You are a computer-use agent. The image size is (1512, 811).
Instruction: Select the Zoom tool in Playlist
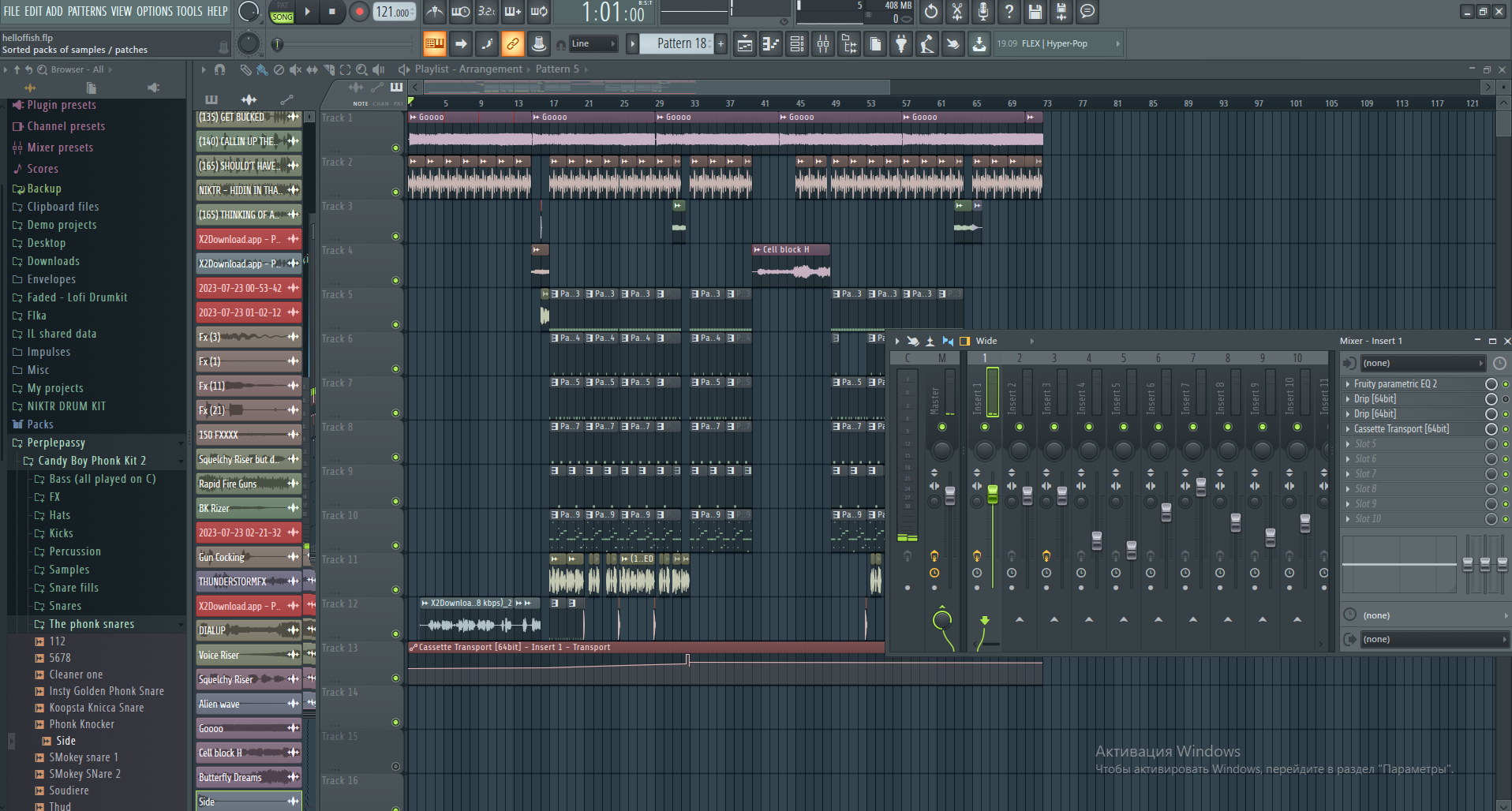pyautogui.click(x=361, y=69)
